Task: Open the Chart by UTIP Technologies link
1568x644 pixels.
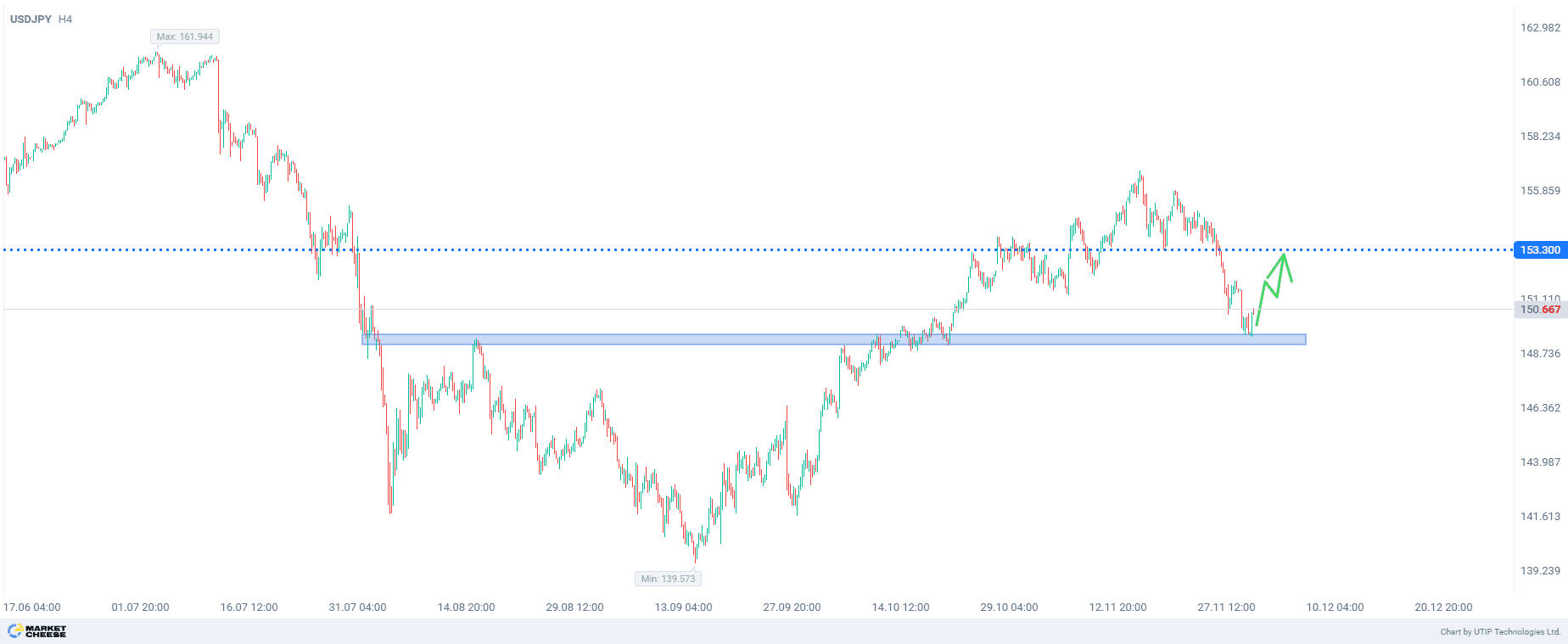Action: pyautogui.click(x=1499, y=631)
